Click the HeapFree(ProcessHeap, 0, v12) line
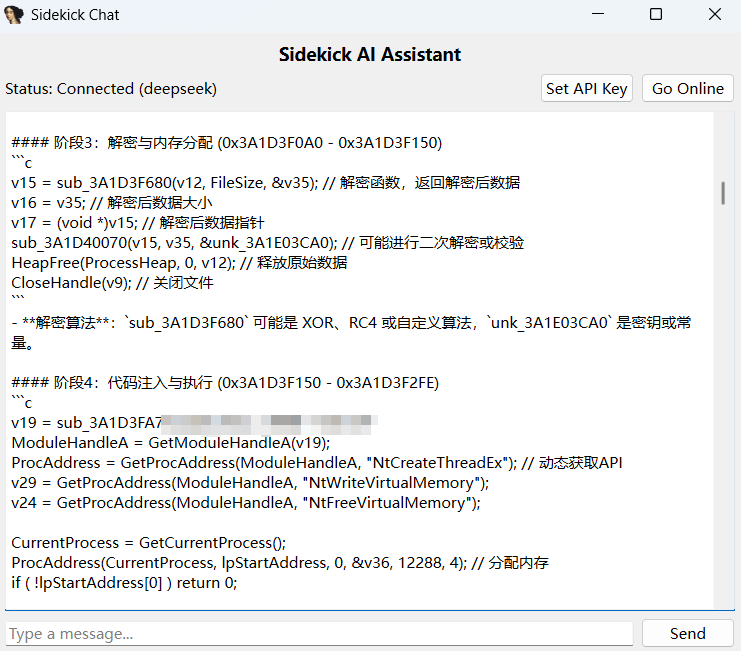This screenshot has width=741, height=651. click(x=179, y=263)
